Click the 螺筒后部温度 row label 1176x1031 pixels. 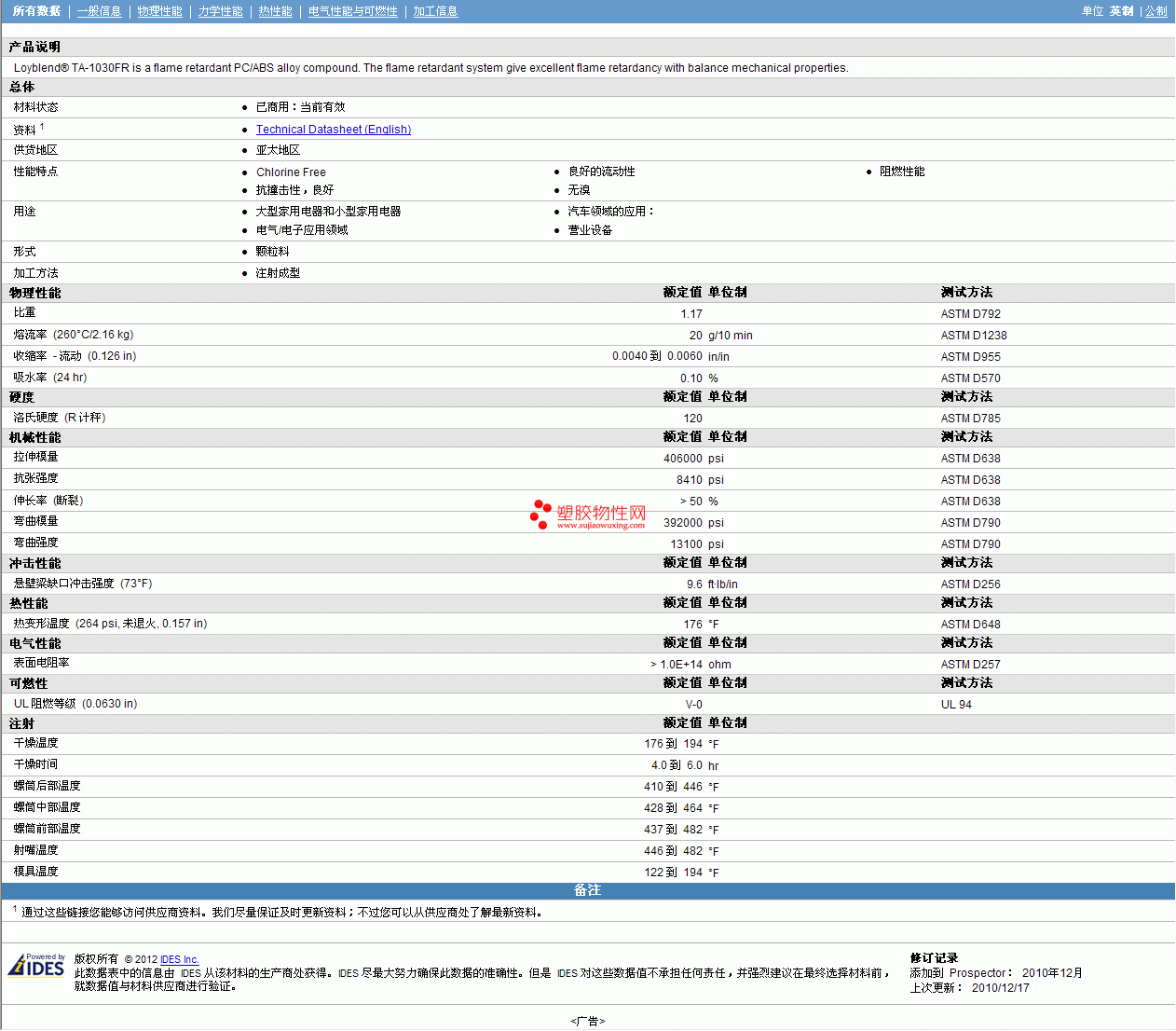coord(47,786)
